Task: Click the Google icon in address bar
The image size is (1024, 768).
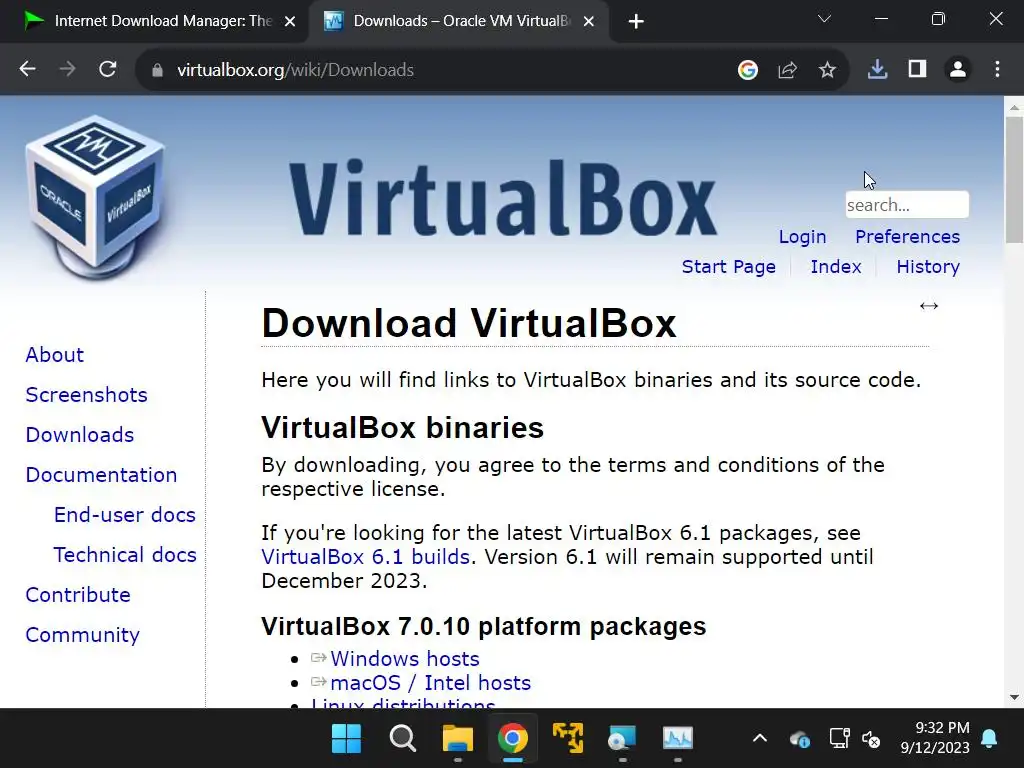Action: (748, 69)
